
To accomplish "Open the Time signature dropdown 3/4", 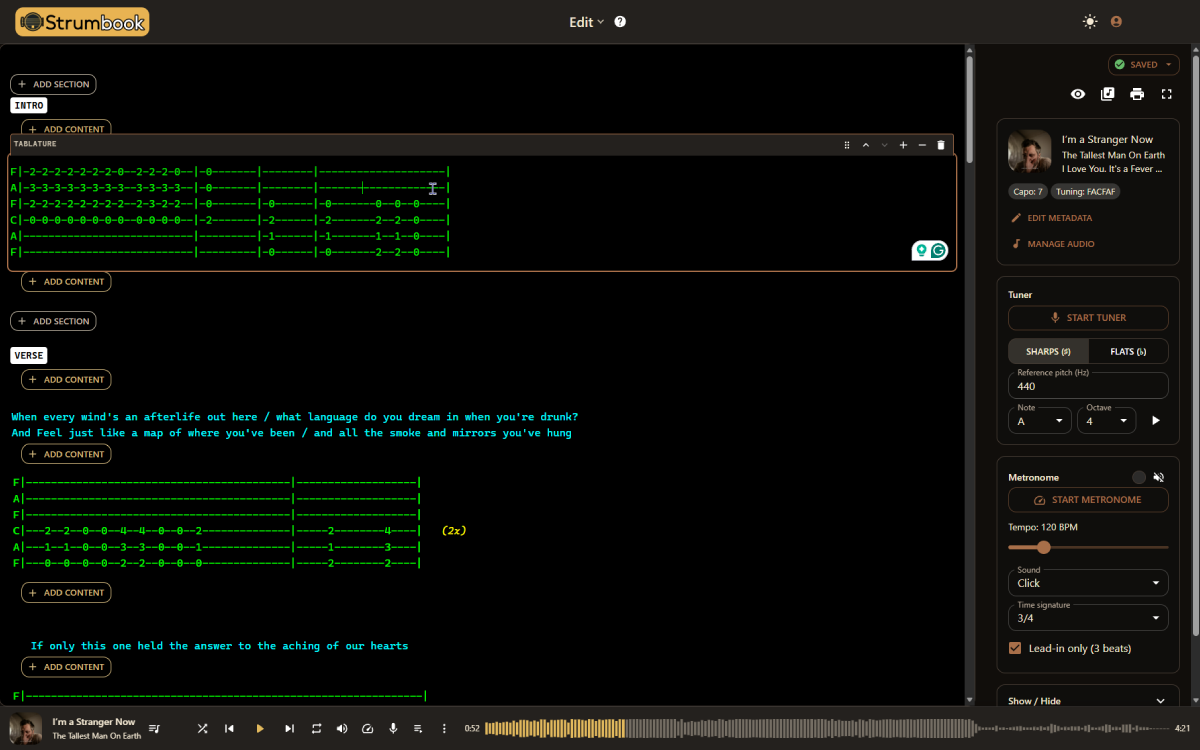I will pyautogui.click(x=1088, y=618).
